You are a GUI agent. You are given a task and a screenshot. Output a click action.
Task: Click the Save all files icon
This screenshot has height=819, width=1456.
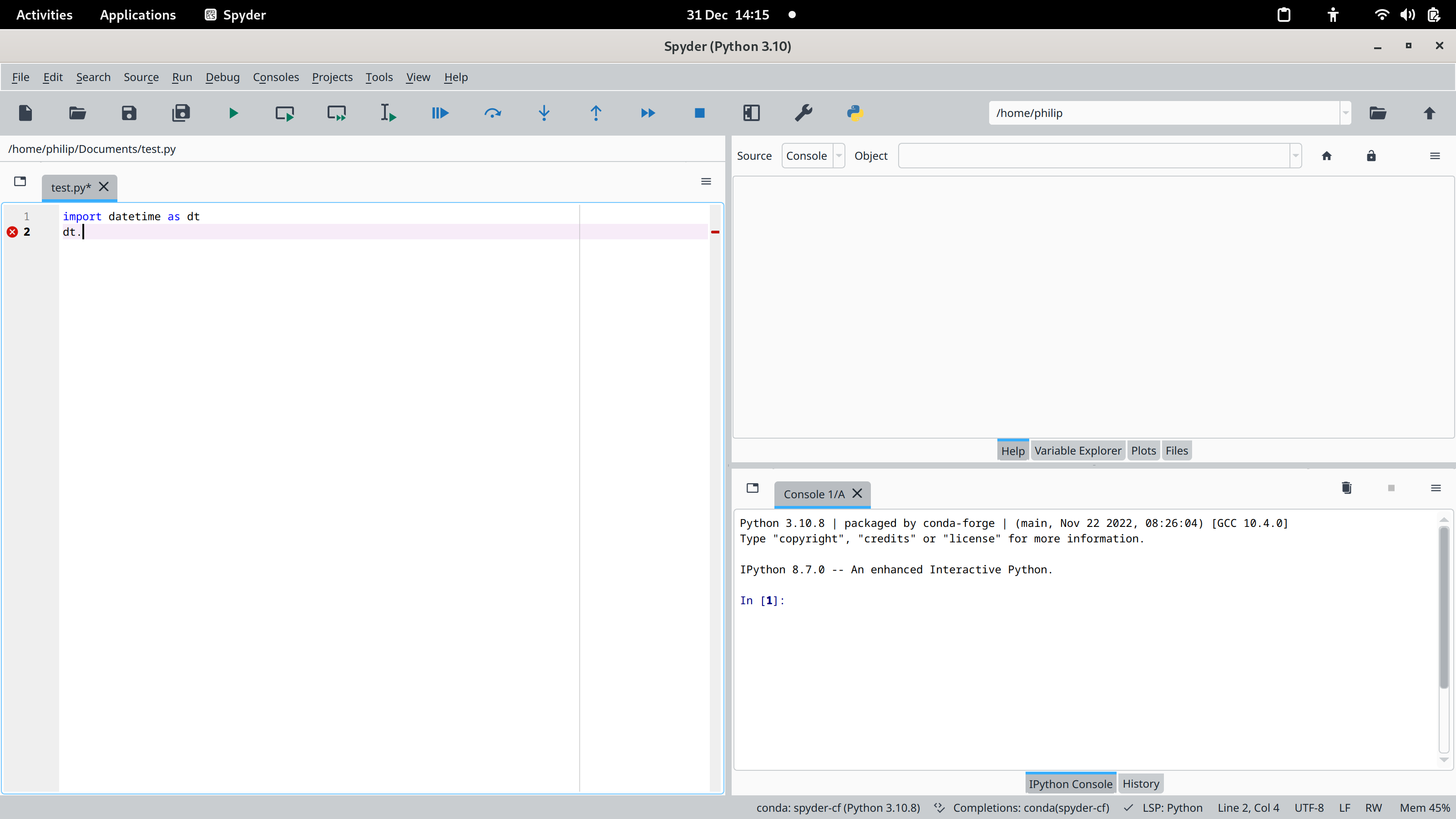point(181,113)
